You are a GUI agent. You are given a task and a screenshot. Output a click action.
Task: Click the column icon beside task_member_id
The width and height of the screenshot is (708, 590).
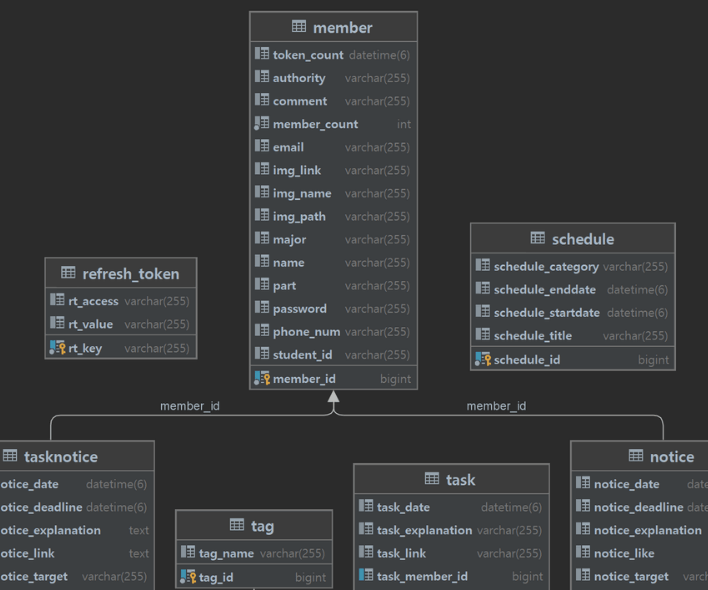coord(365,576)
